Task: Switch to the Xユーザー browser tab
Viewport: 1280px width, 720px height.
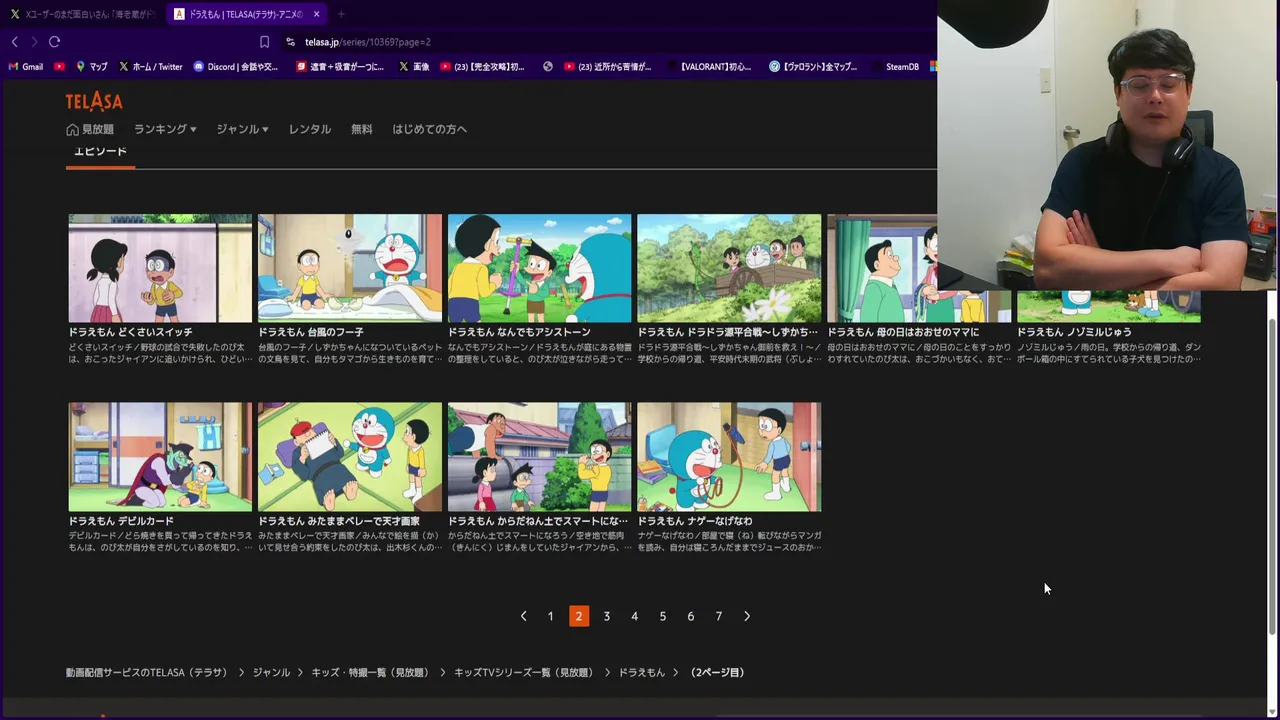Action: [82, 14]
